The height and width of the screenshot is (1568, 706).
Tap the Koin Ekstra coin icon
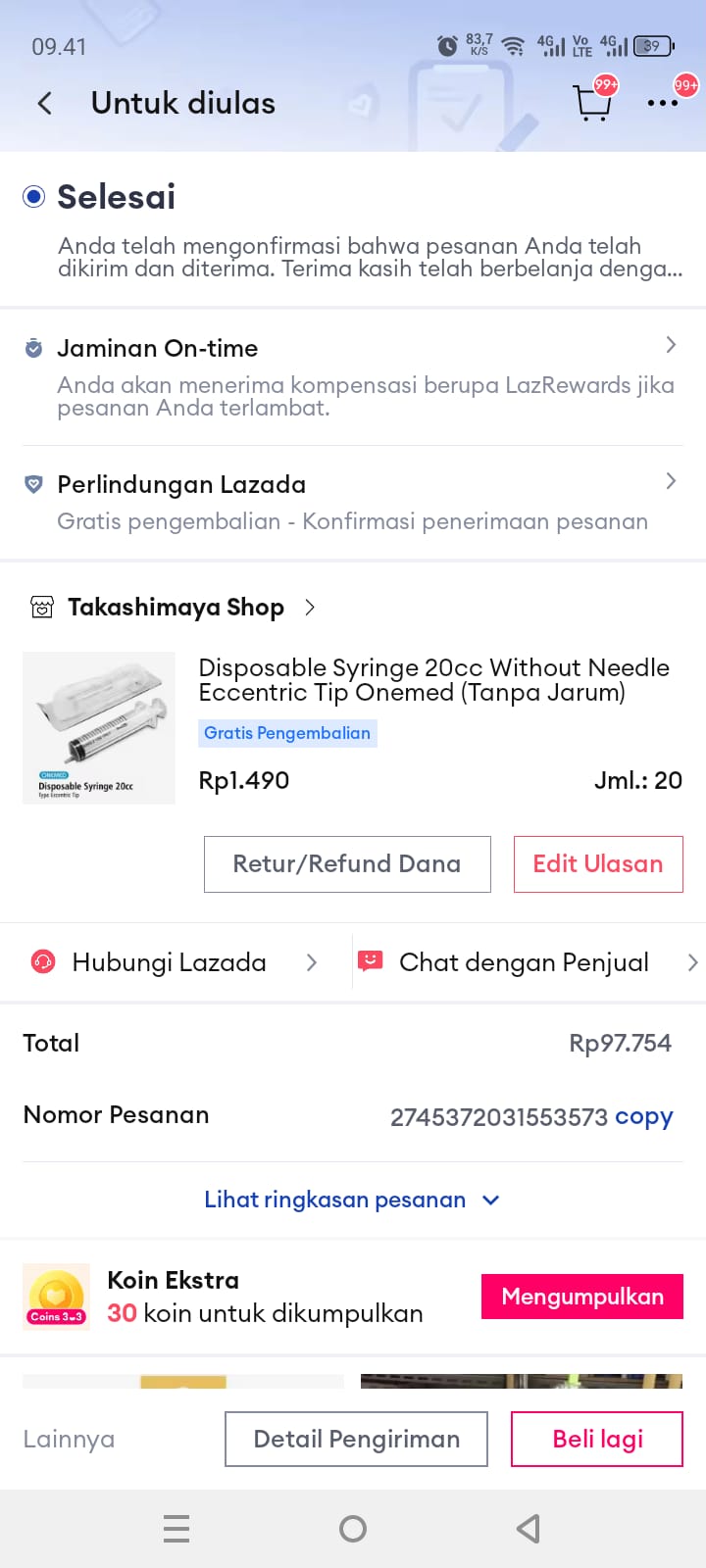(x=56, y=1297)
